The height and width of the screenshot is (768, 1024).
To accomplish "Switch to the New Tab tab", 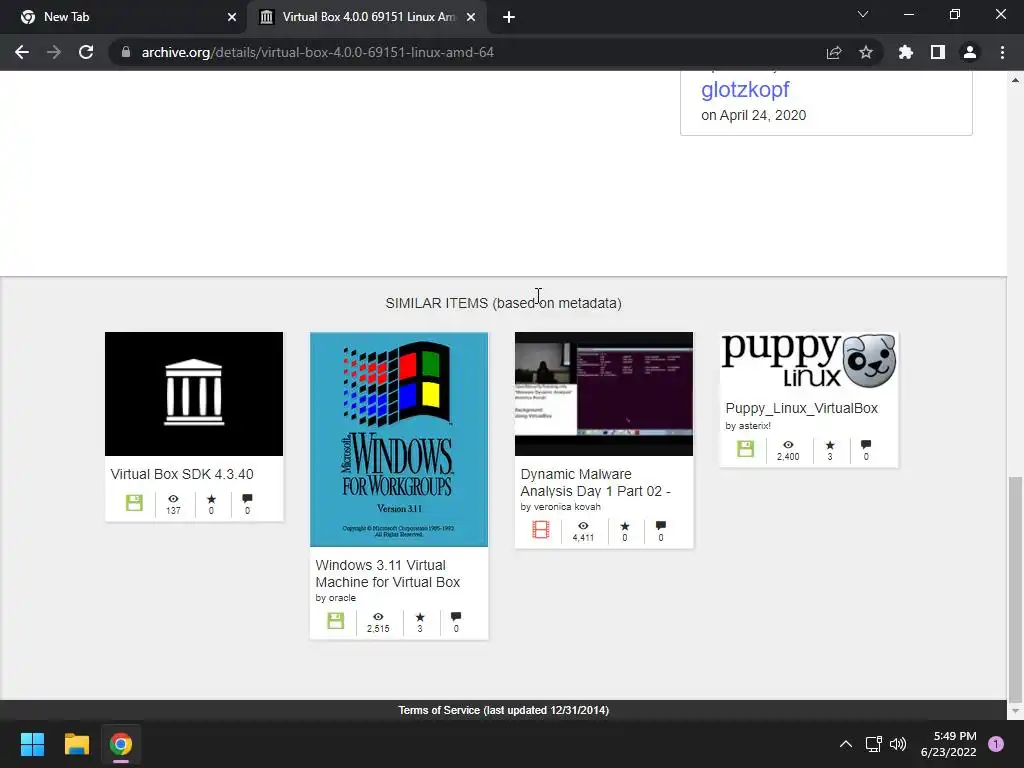I will click(x=123, y=17).
